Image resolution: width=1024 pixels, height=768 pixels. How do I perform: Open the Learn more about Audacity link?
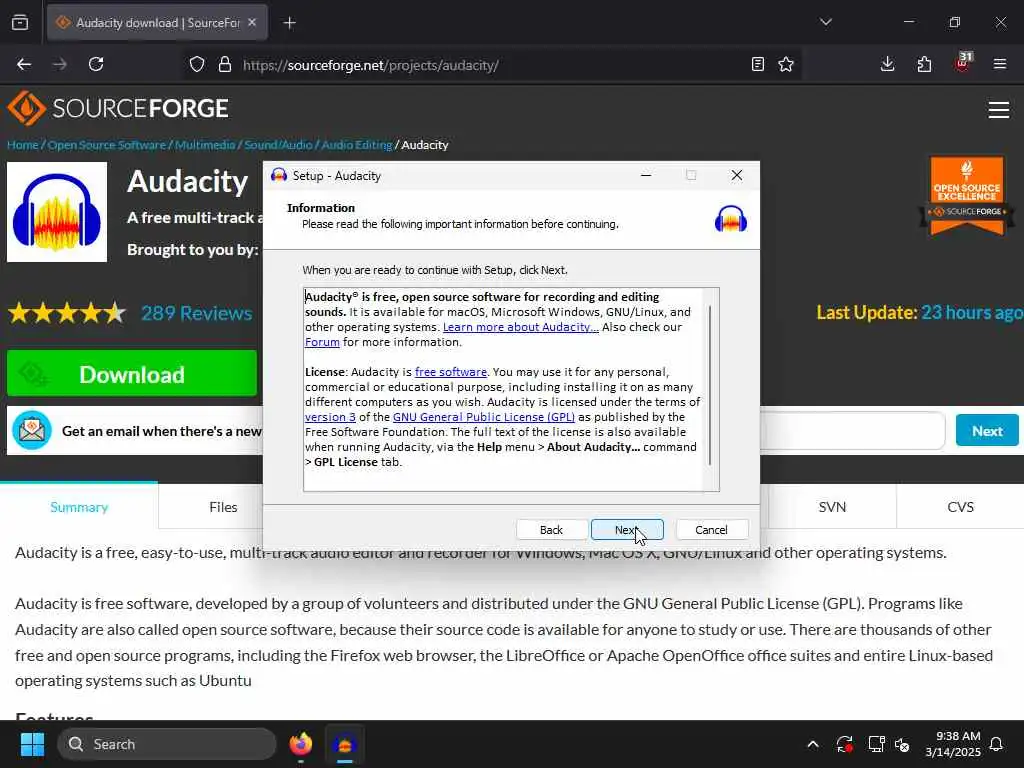520,327
